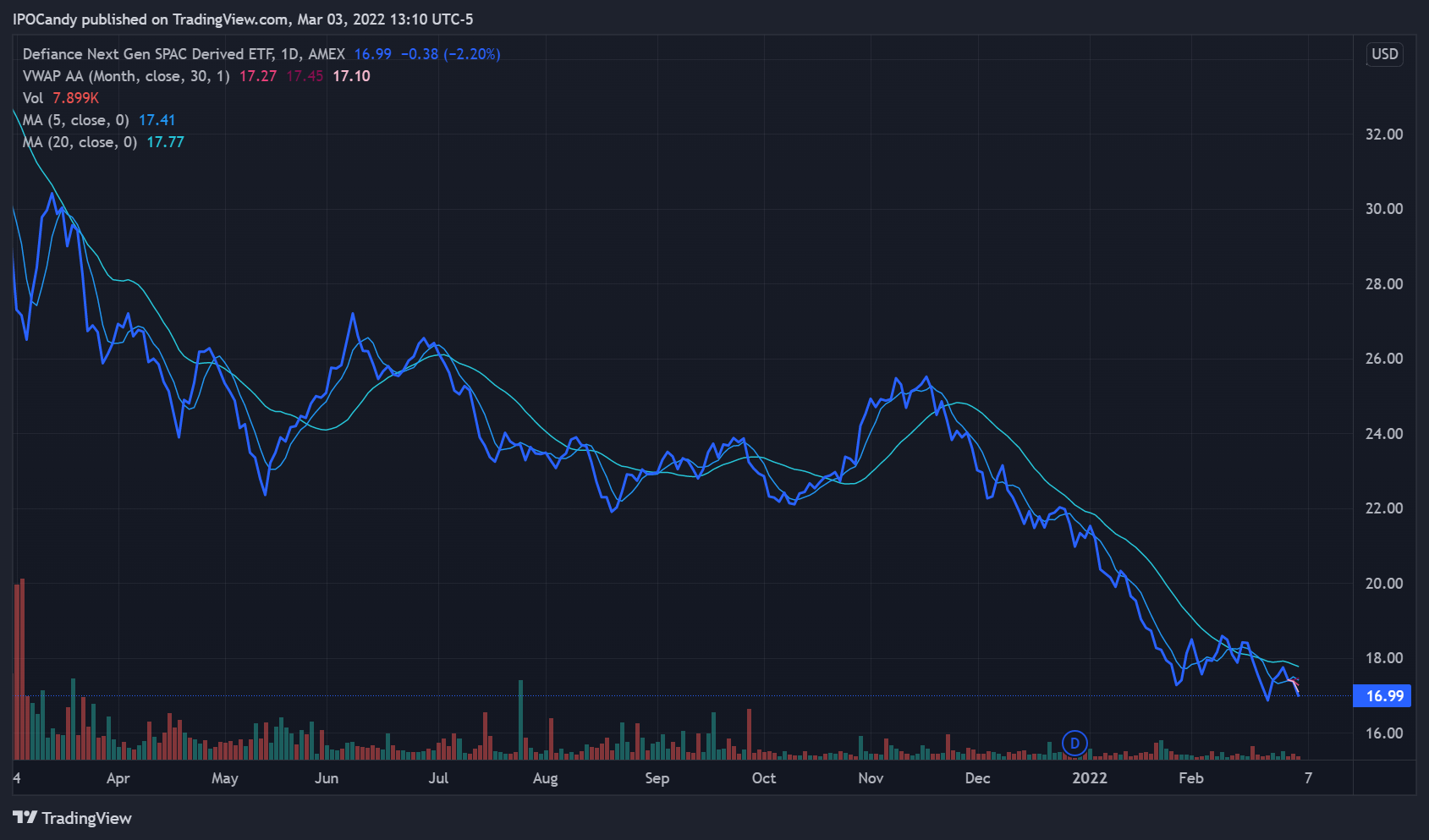Click the TradingView text at bottom left
The image size is (1429, 840).
(x=86, y=818)
